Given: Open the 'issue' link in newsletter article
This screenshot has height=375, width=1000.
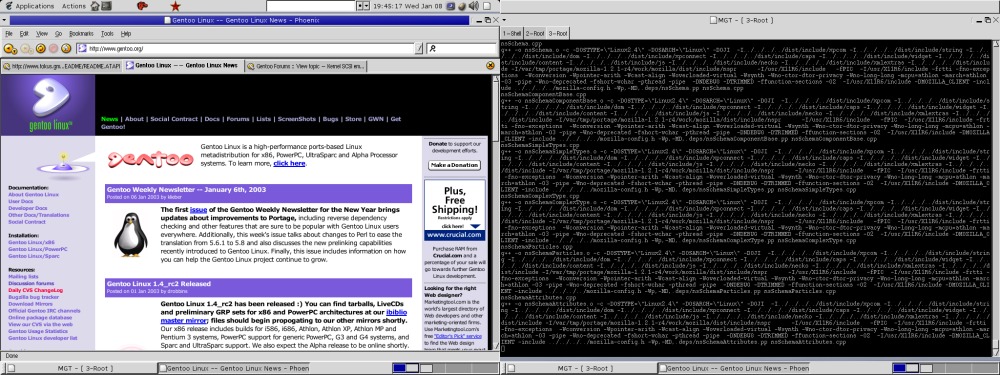Looking at the screenshot, I should point(198,209).
